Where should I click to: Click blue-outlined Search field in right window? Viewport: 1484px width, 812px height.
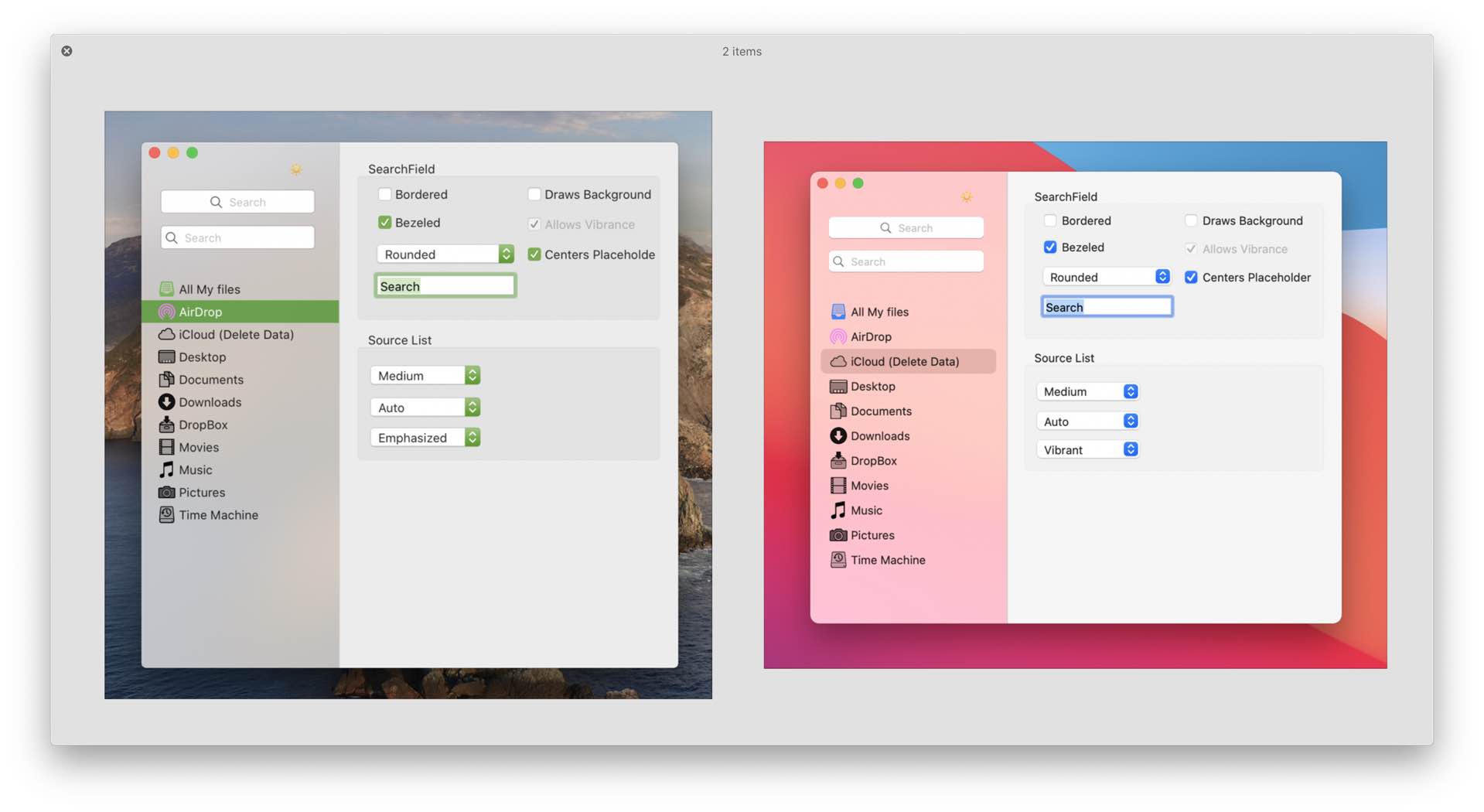(x=1107, y=307)
